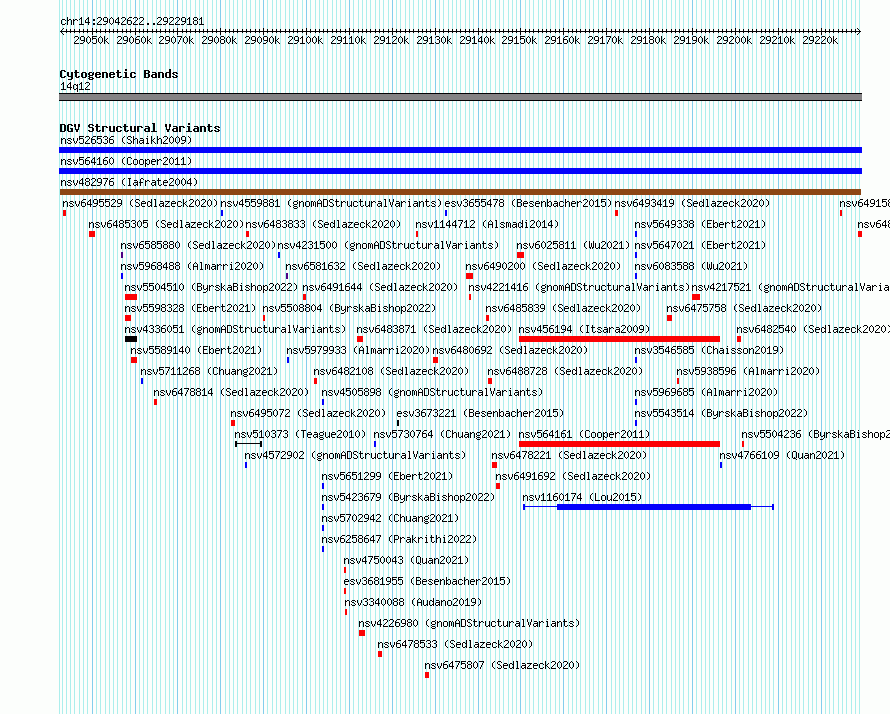
Task: Open the nsv6585880 (Sedlazeck2020) label
Action: tap(198, 245)
